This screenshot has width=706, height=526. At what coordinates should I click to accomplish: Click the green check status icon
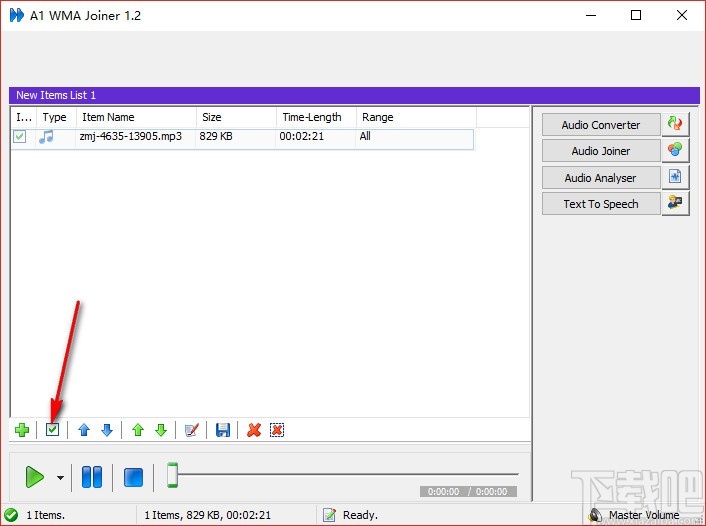[x=11, y=515]
